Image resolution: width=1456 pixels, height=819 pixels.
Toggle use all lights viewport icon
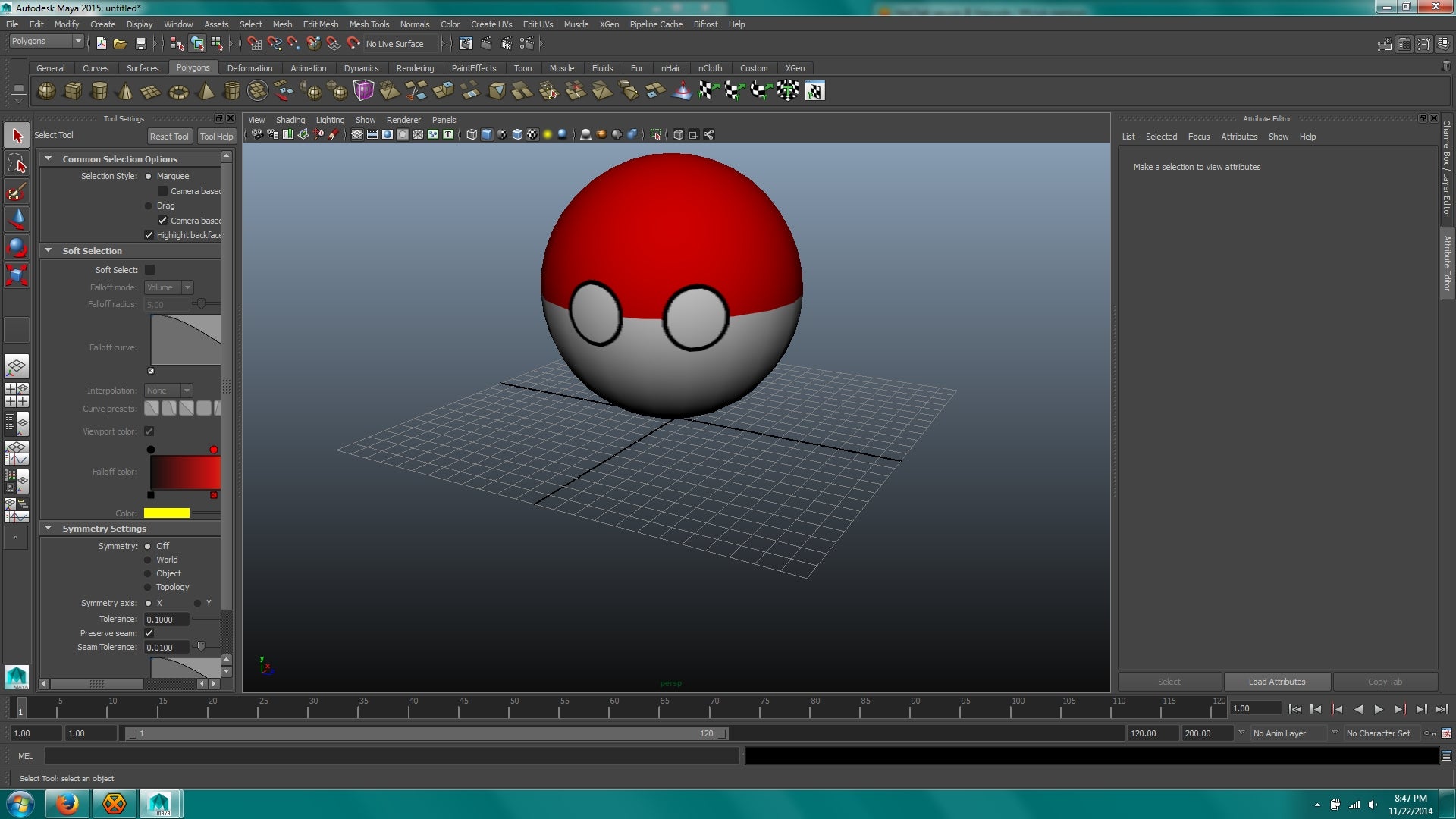coord(548,134)
